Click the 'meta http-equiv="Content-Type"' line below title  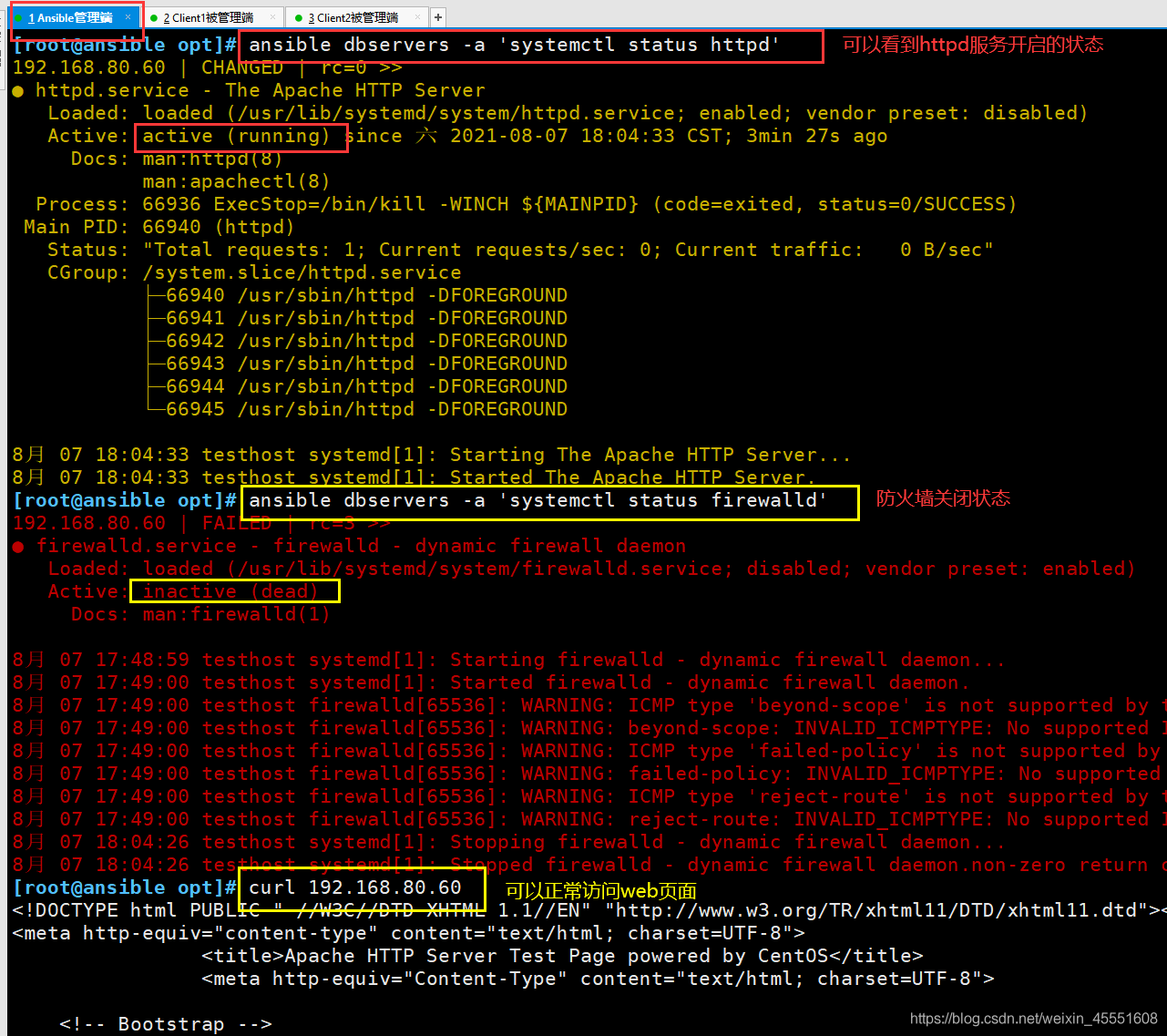(598, 979)
